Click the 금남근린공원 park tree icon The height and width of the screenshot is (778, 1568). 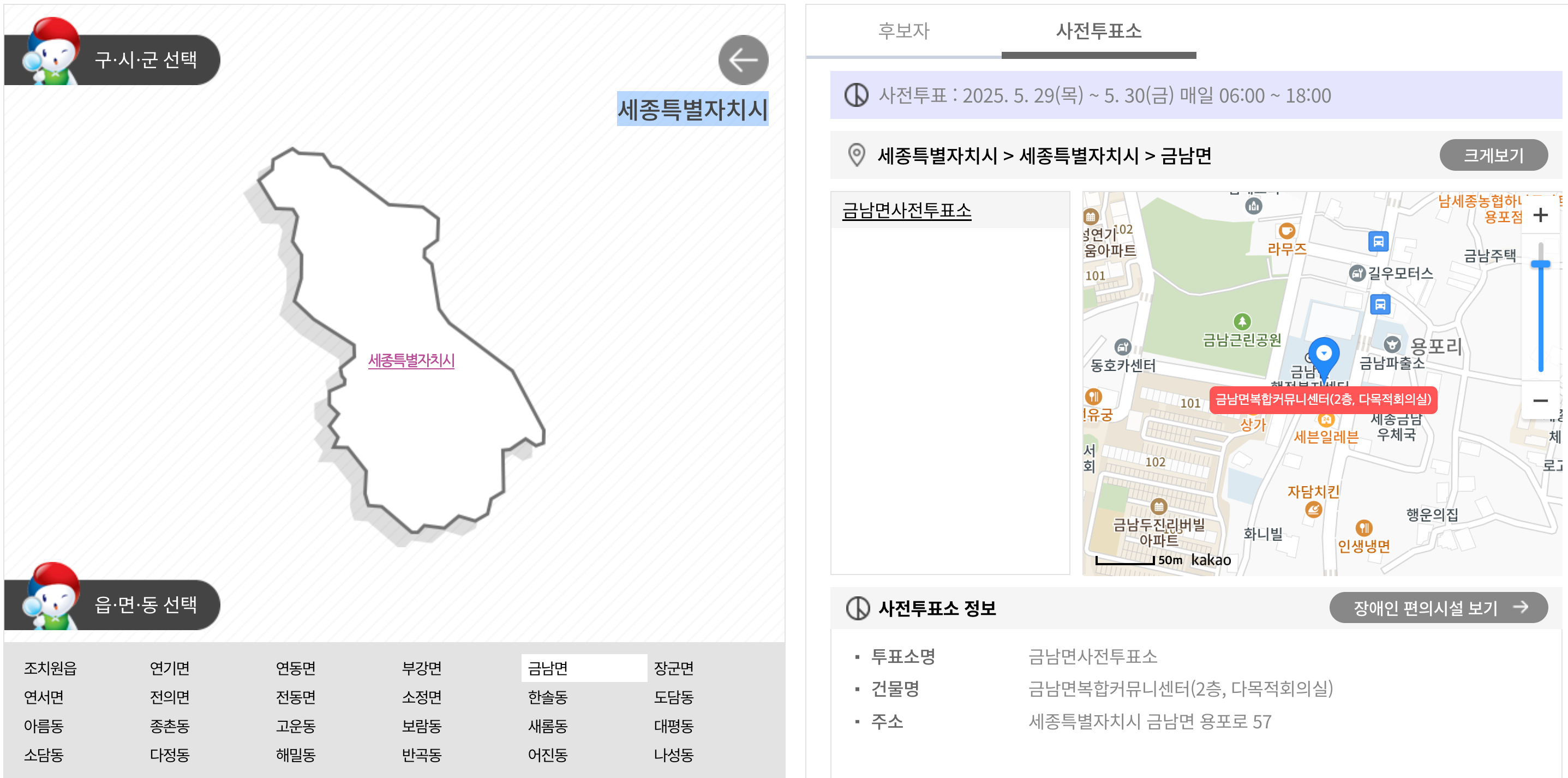pyautogui.click(x=1242, y=321)
